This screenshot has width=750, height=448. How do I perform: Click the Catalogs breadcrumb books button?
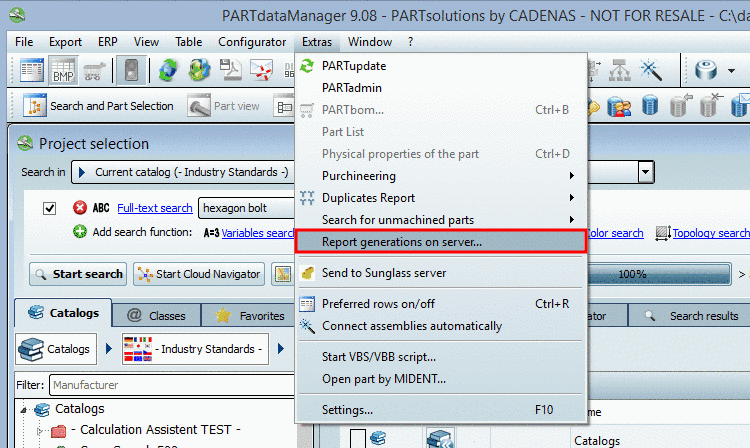55,349
